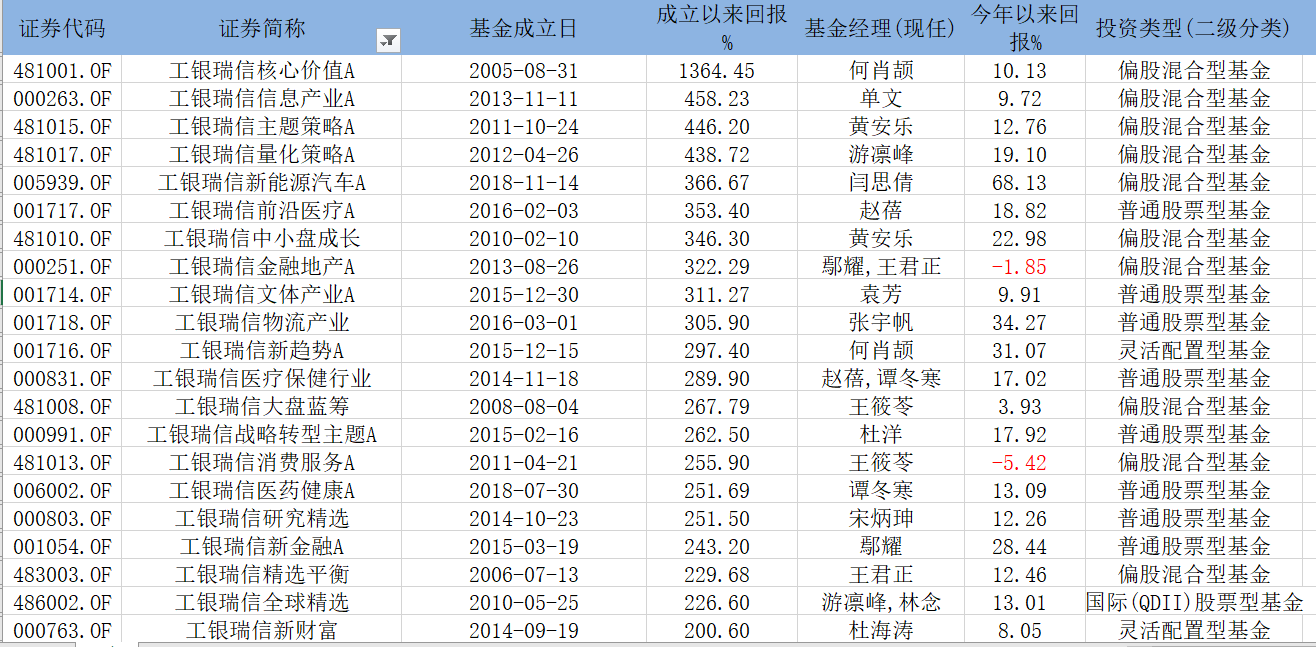Select the 证券代码 column header
This screenshot has width=1316, height=647.
tap(61, 28)
